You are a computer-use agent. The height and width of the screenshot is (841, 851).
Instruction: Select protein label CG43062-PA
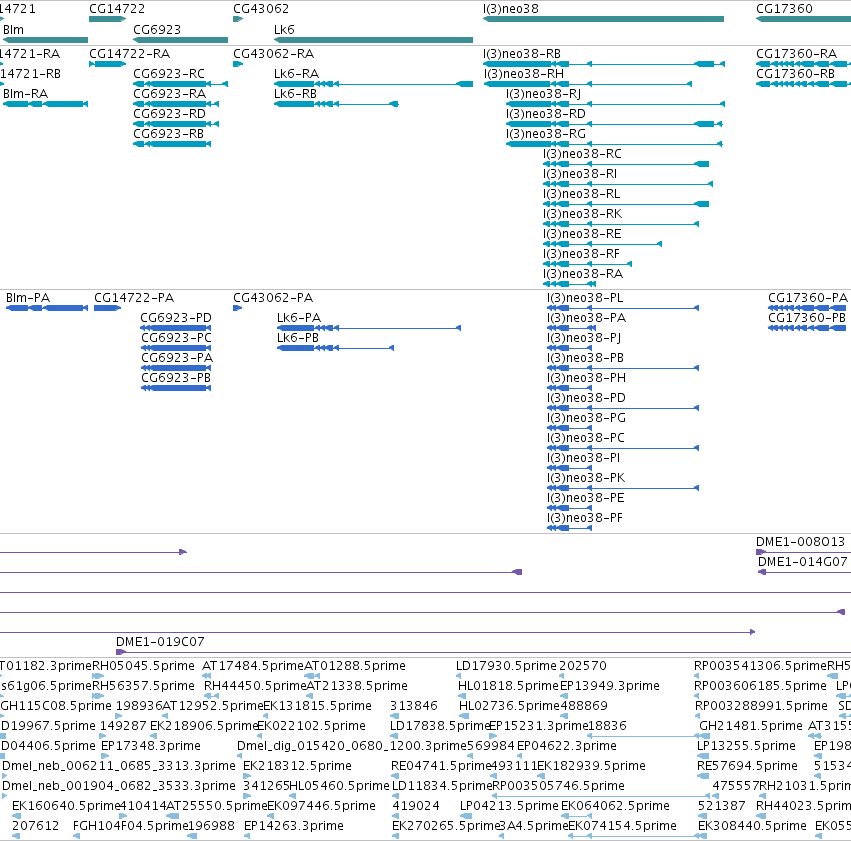point(273,298)
